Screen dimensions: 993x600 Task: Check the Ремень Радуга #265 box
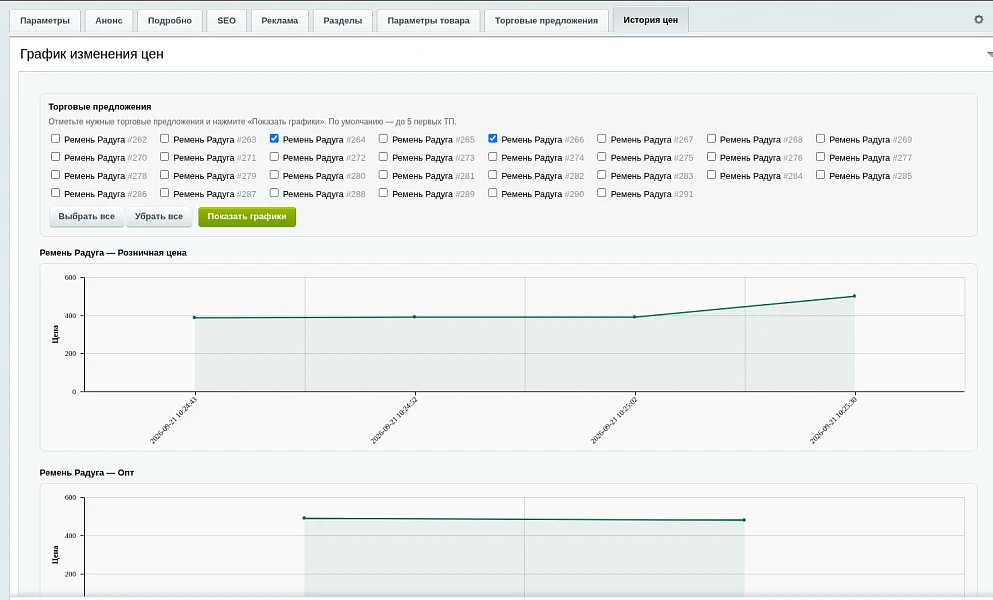coord(383,139)
